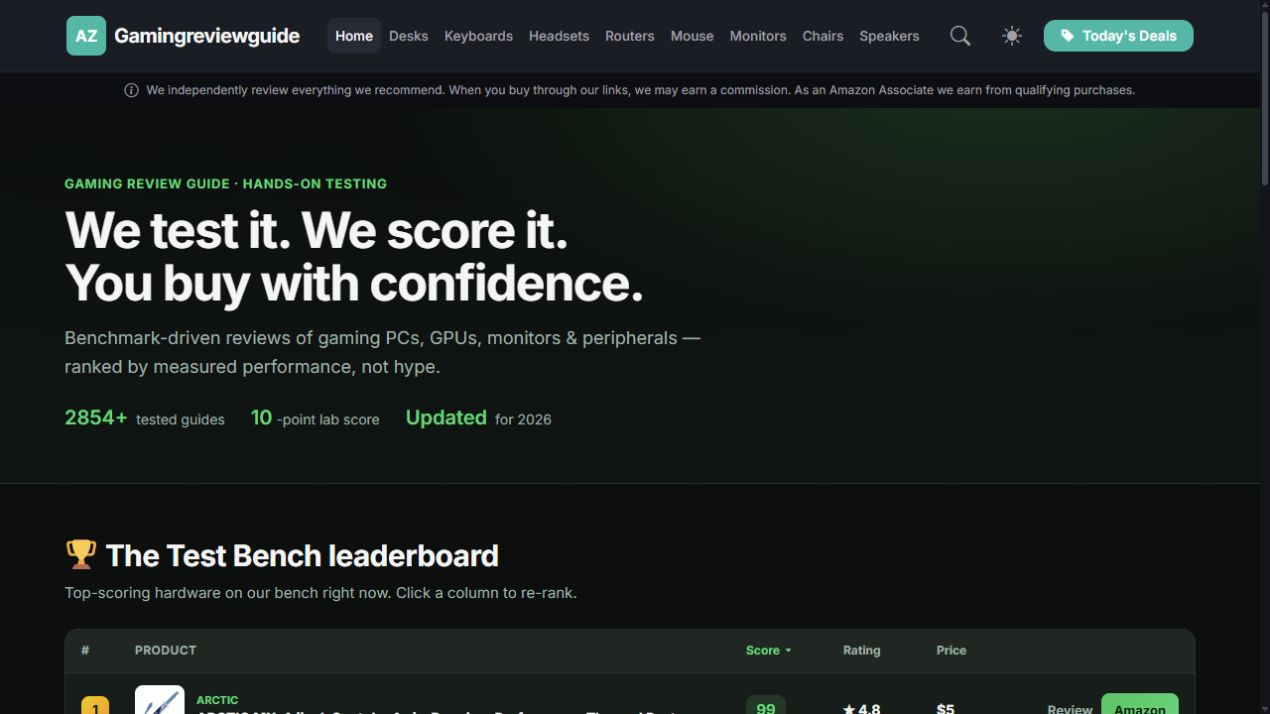
Task: Click the 'Updated for 2026' stat
Action: 478,418
